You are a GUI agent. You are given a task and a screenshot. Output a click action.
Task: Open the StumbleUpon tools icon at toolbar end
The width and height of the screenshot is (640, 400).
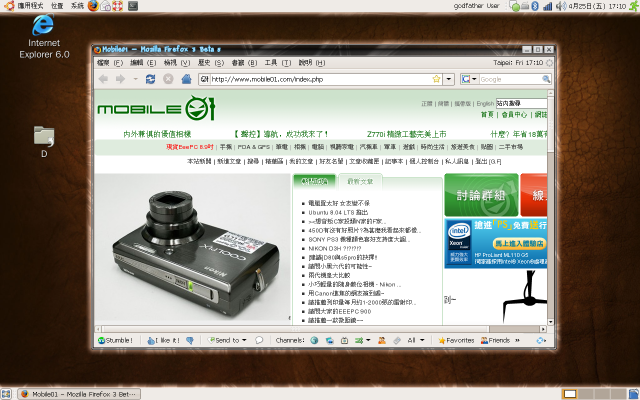coord(541,340)
